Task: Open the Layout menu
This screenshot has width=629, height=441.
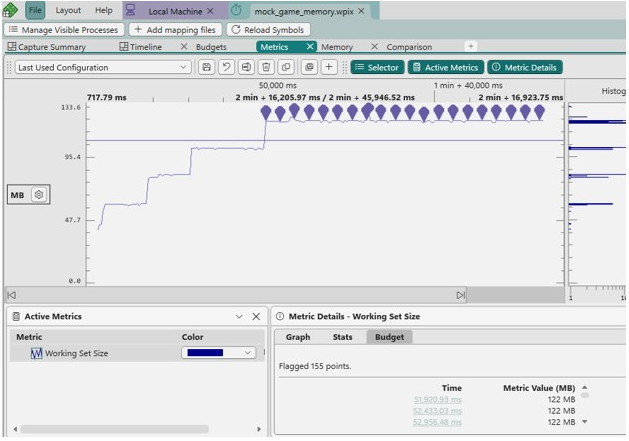Action: click(x=68, y=10)
